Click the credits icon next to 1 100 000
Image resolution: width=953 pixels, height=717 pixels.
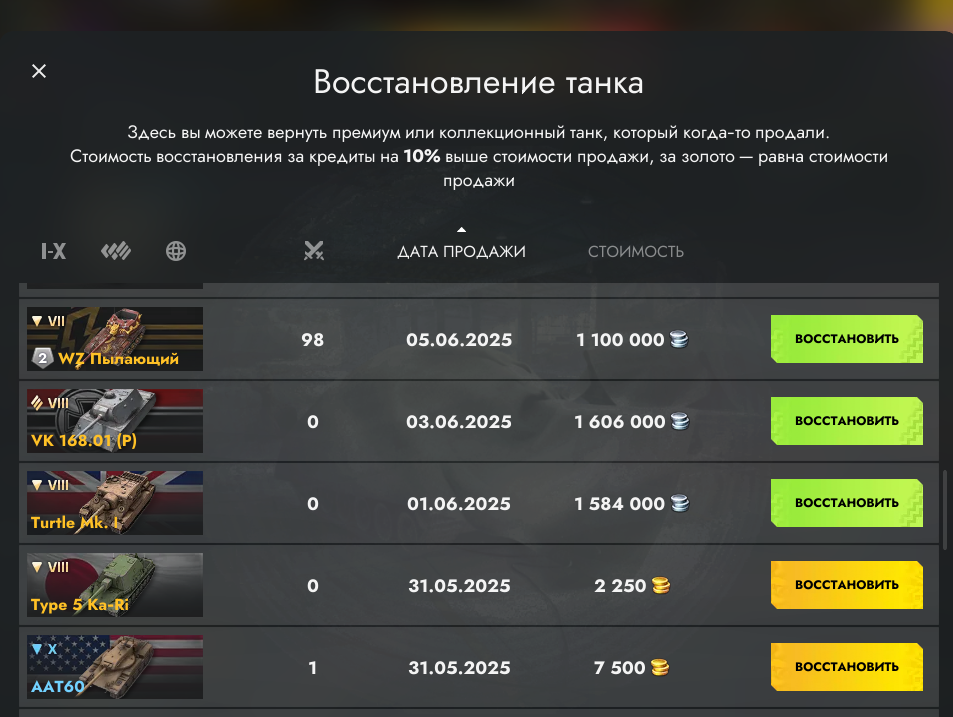[679, 339]
